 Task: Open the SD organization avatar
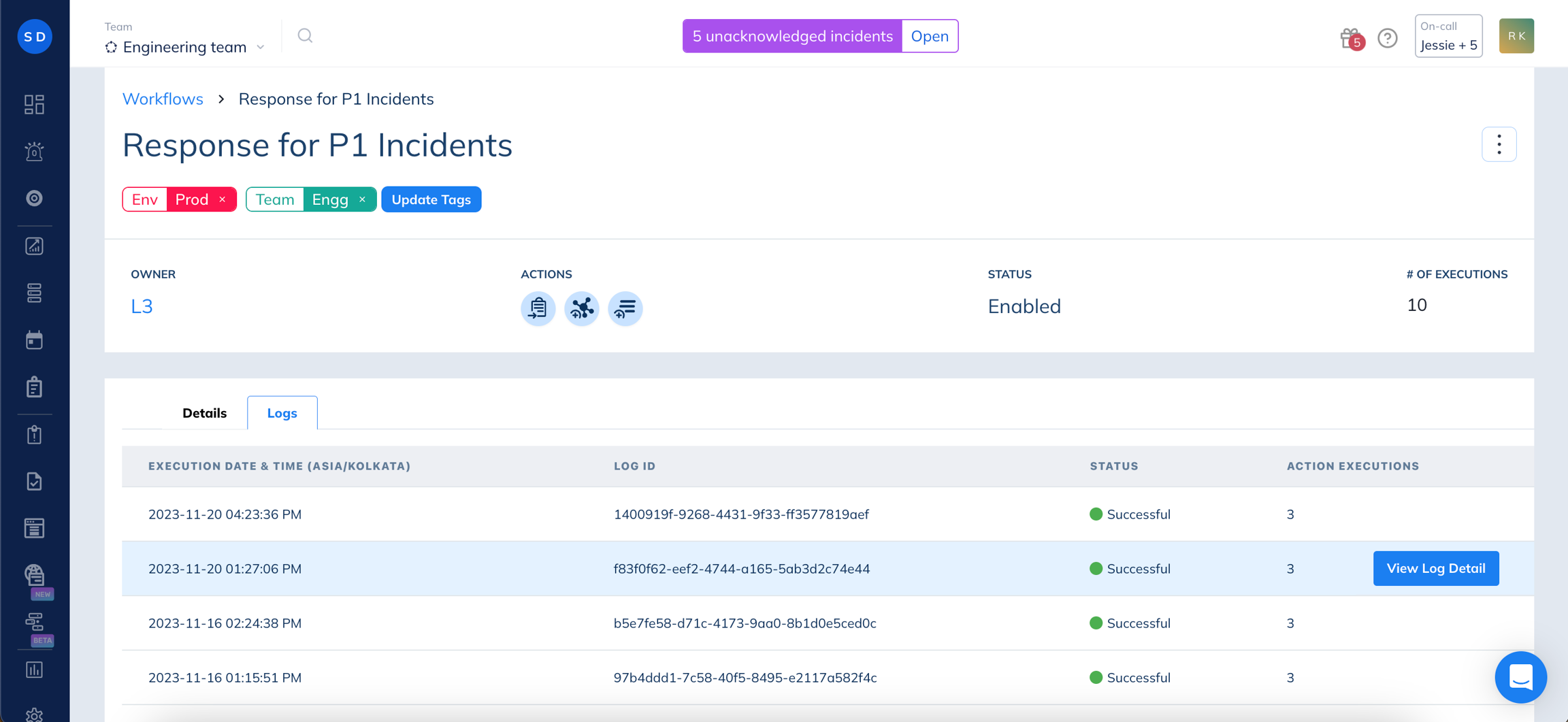tap(35, 36)
